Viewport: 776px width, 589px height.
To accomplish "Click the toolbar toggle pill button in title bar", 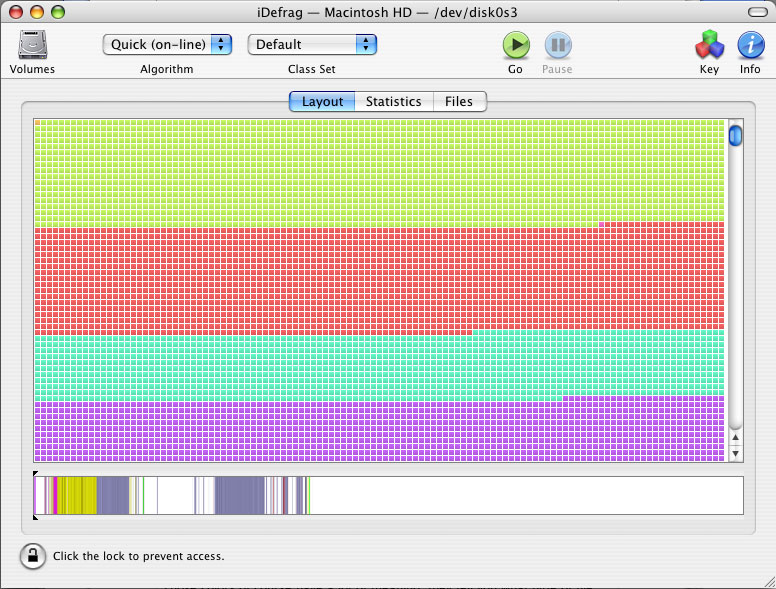I will tap(757, 12).
